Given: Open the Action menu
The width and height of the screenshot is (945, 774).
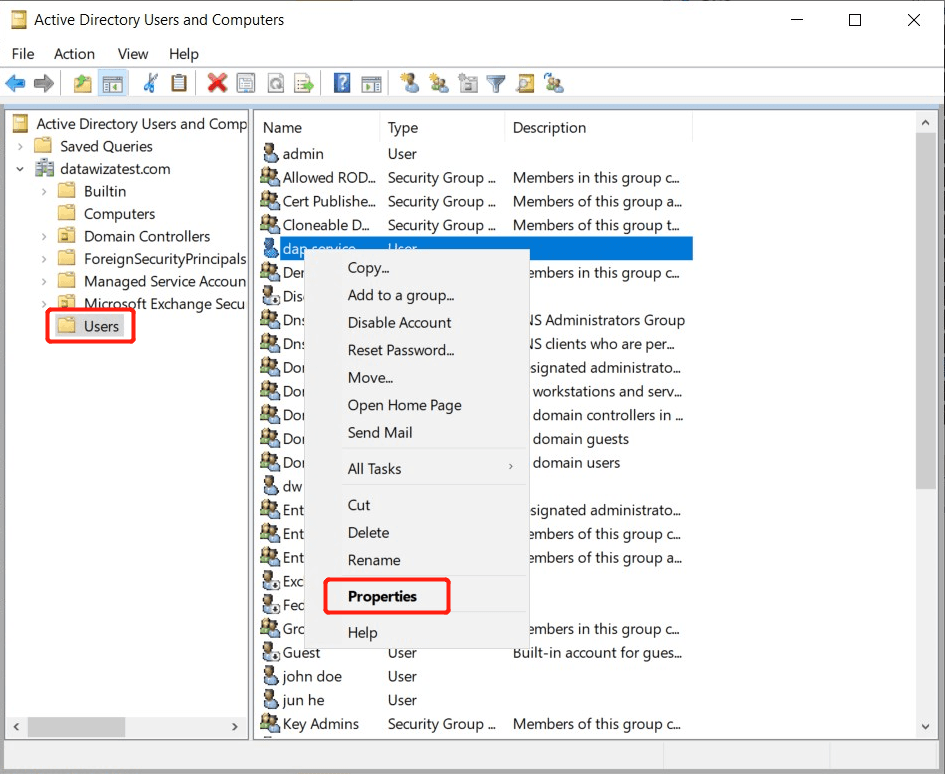Looking at the screenshot, I should click(74, 54).
